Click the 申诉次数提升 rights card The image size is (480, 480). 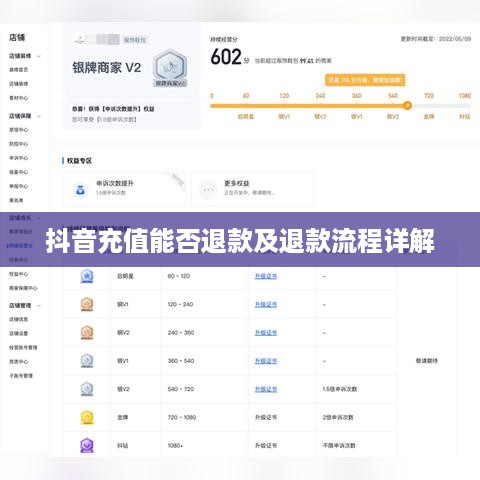pos(125,189)
